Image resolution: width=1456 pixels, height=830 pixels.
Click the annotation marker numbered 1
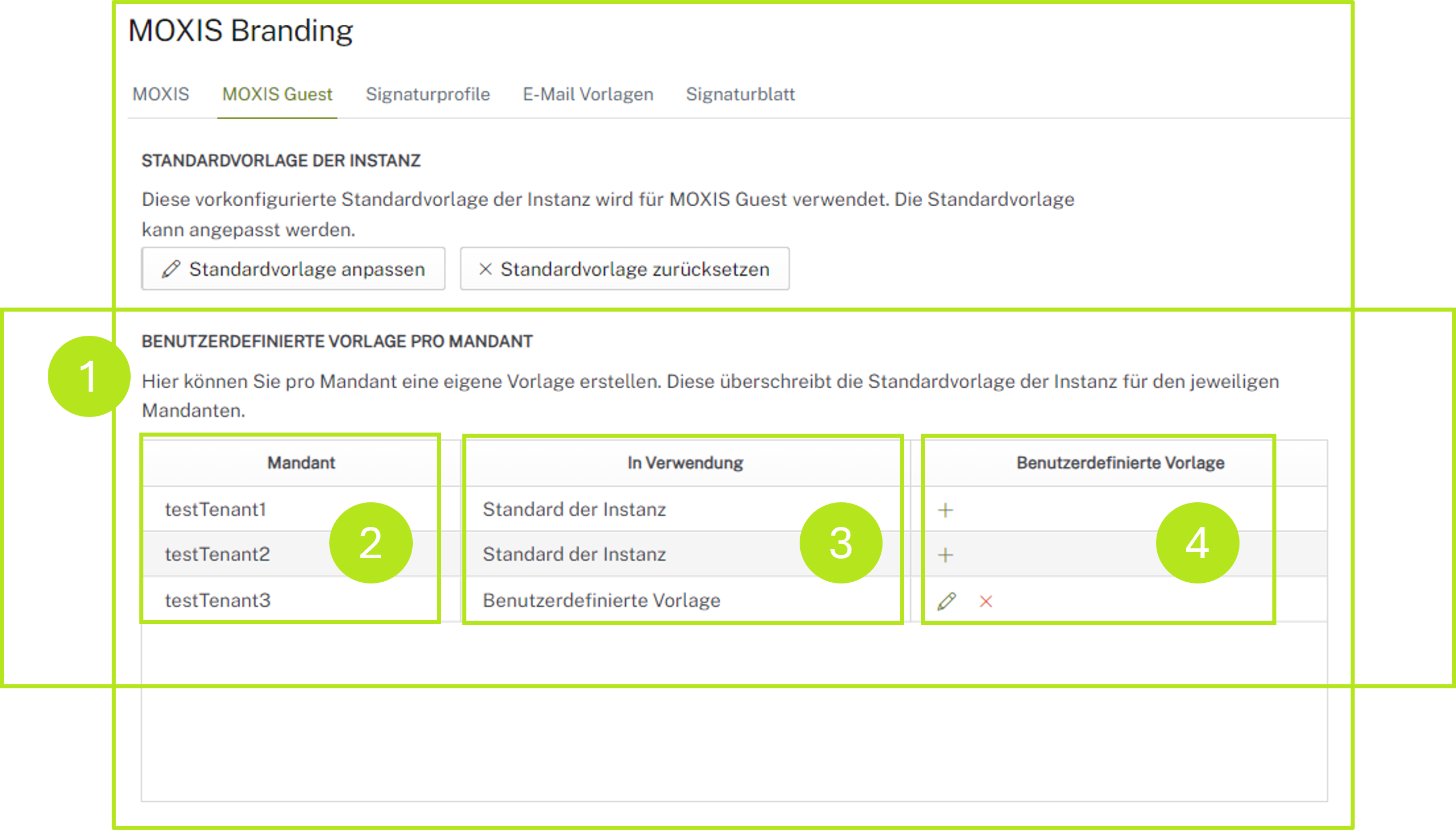point(89,377)
